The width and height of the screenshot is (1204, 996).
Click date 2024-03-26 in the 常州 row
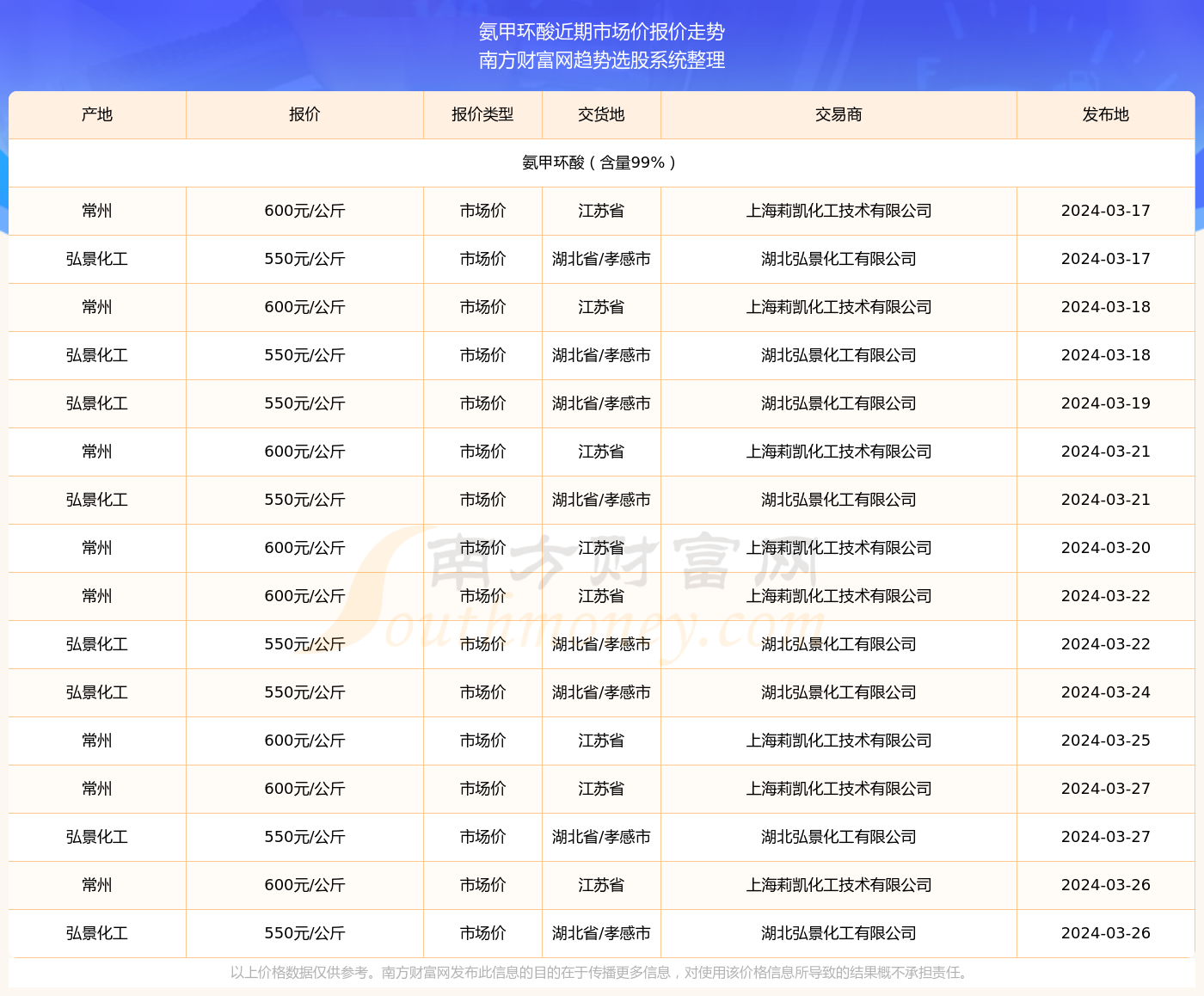(x=1106, y=885)
